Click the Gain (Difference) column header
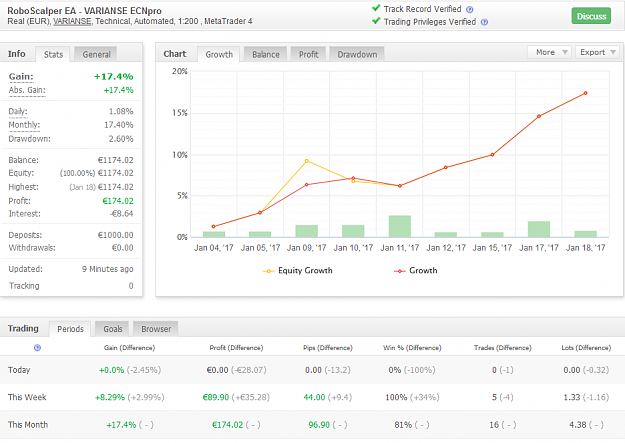This screenshot has height=443, width=625. [x=129, y=348]
